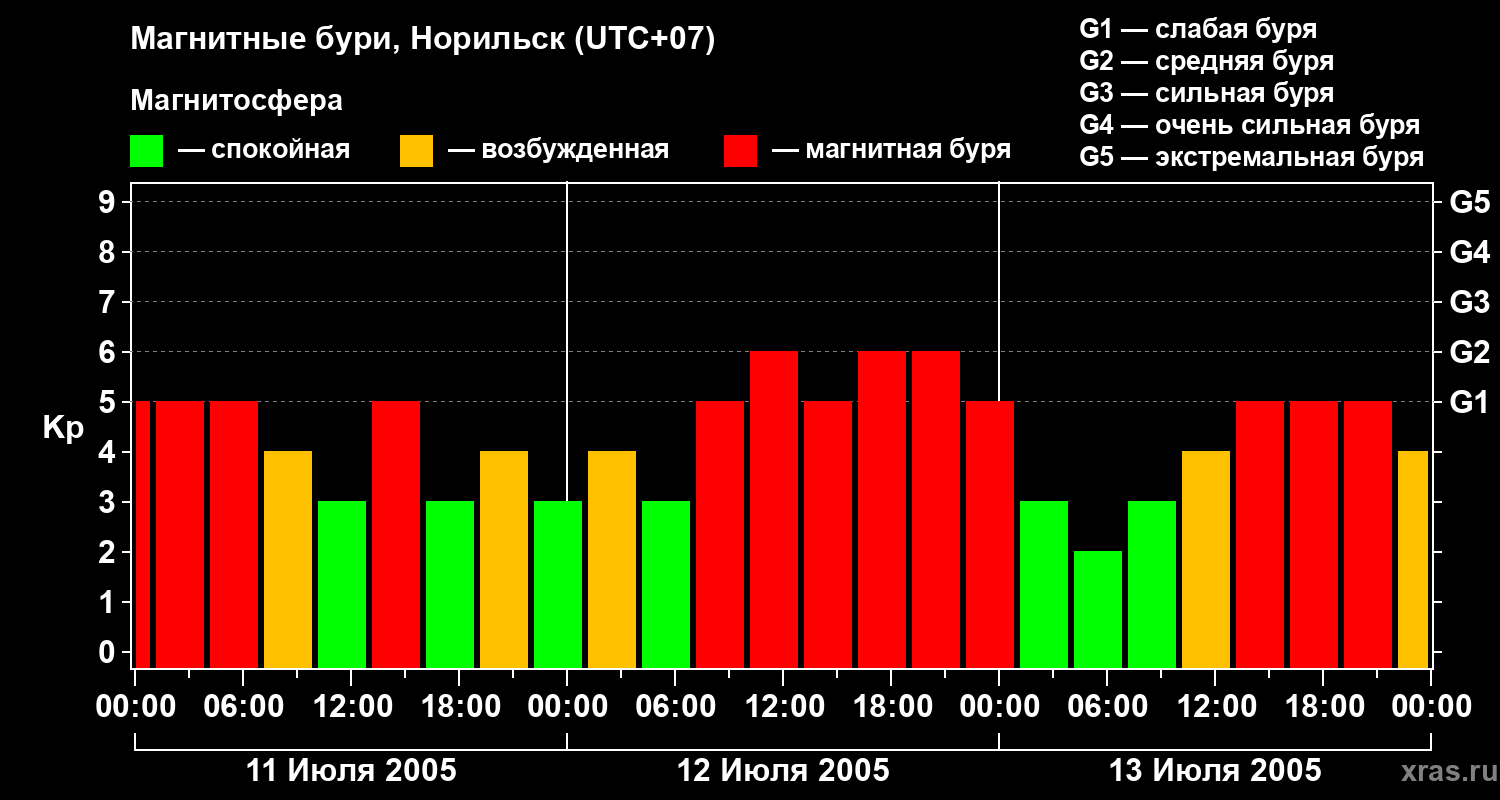Click the '00:00' label between 12 and 13 July
Viewport: 1500px width, 800px height.
[999, 707]
